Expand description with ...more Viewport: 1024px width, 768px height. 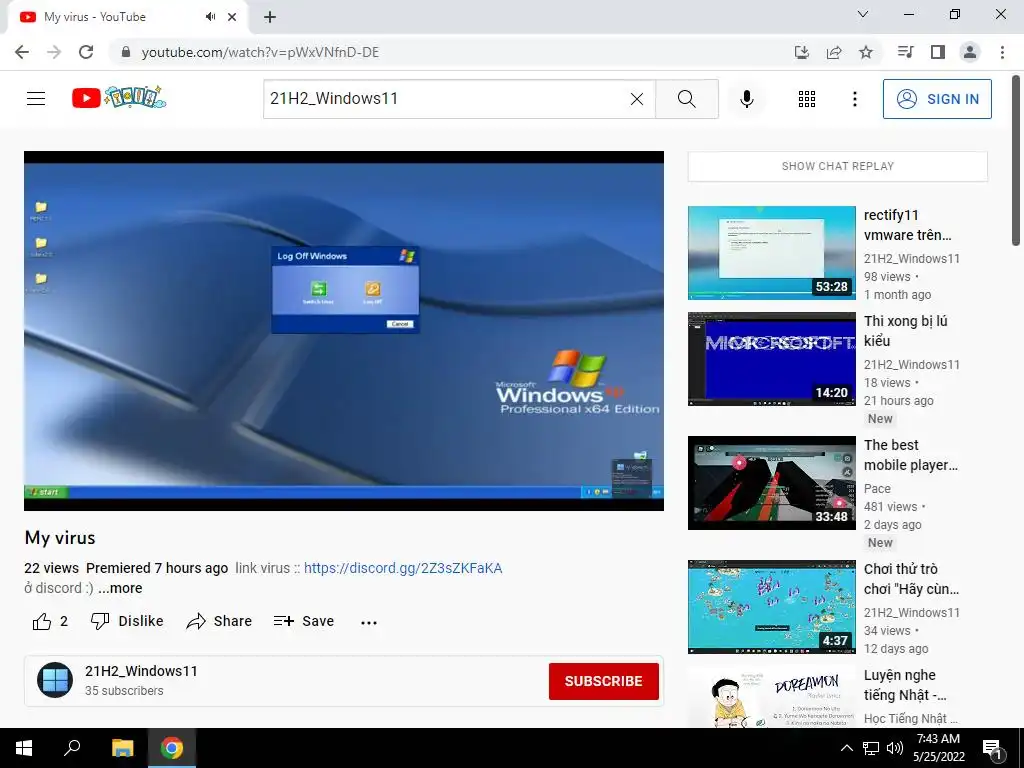click(x=120, y=588)
